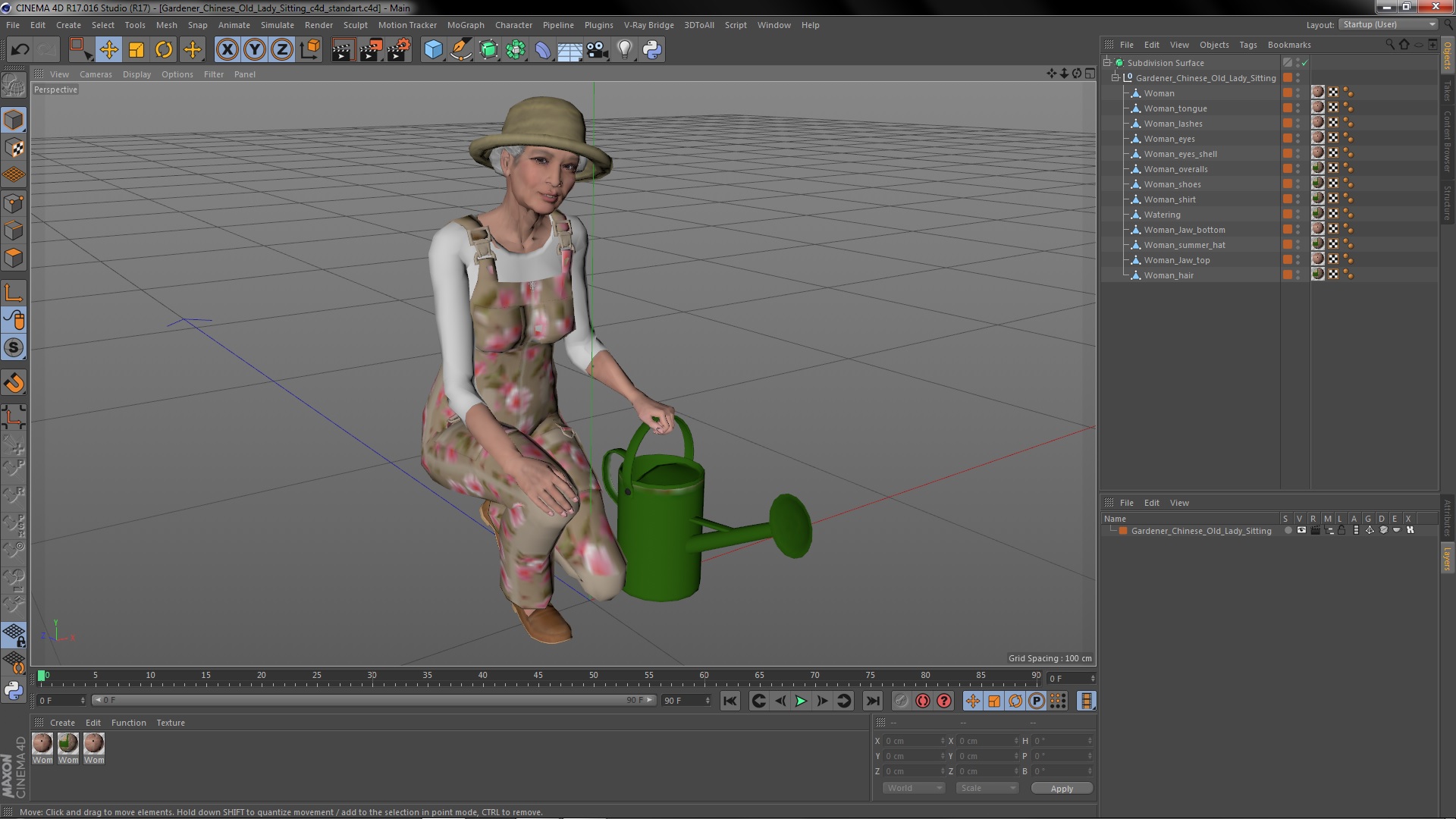
Task: Add a Subdivision Surface generator icon
Action: pyautogui.click(x=488, y=50)
